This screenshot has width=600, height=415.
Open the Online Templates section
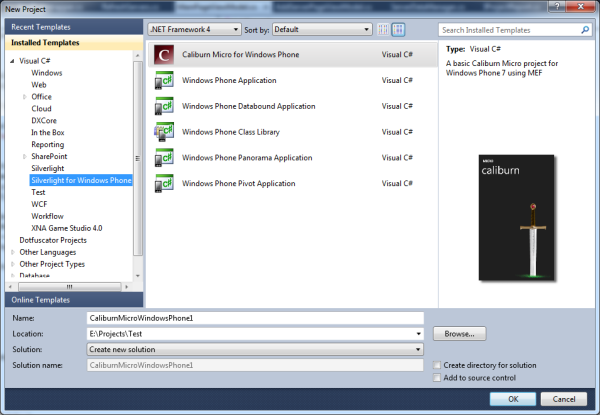click(x=74, y=300)
